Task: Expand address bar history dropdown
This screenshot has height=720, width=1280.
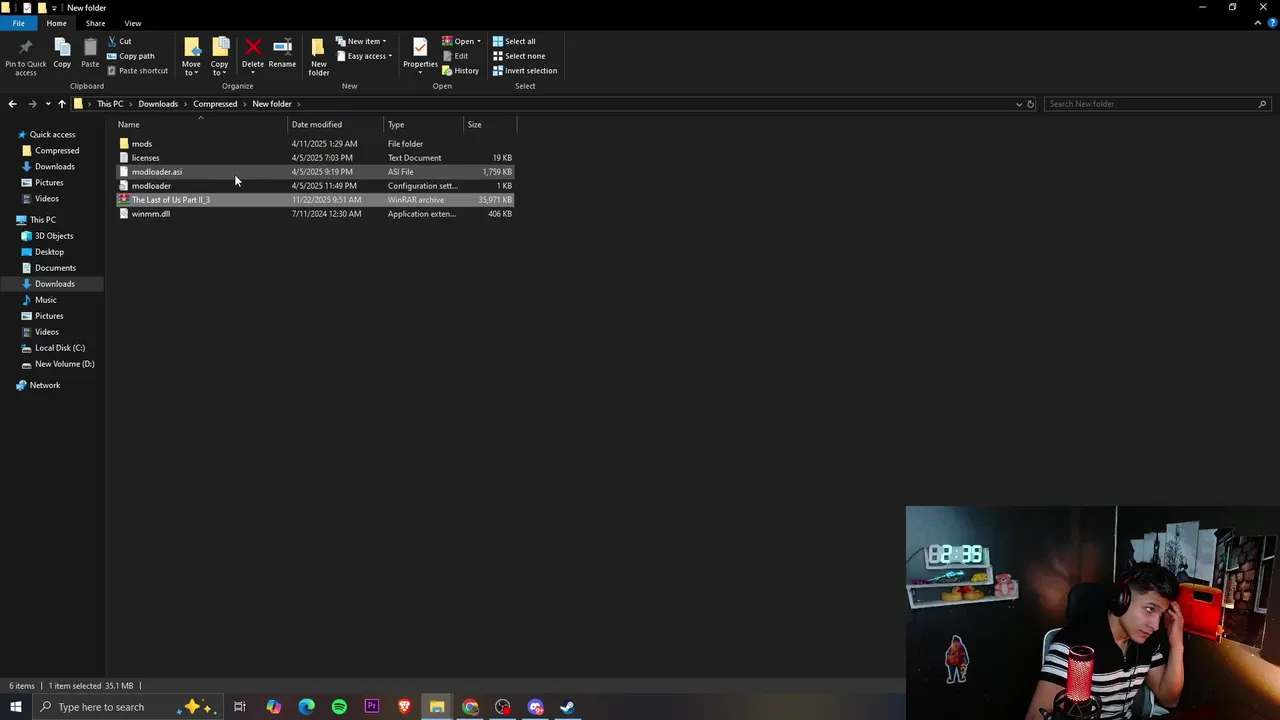Action: coord(1019,104)
